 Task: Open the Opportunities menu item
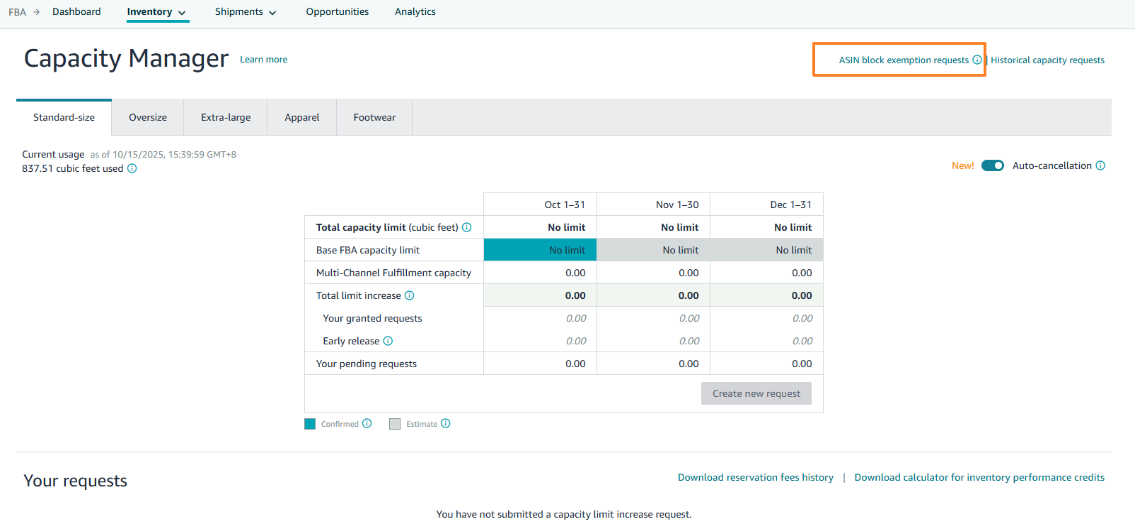pos(337,12)
